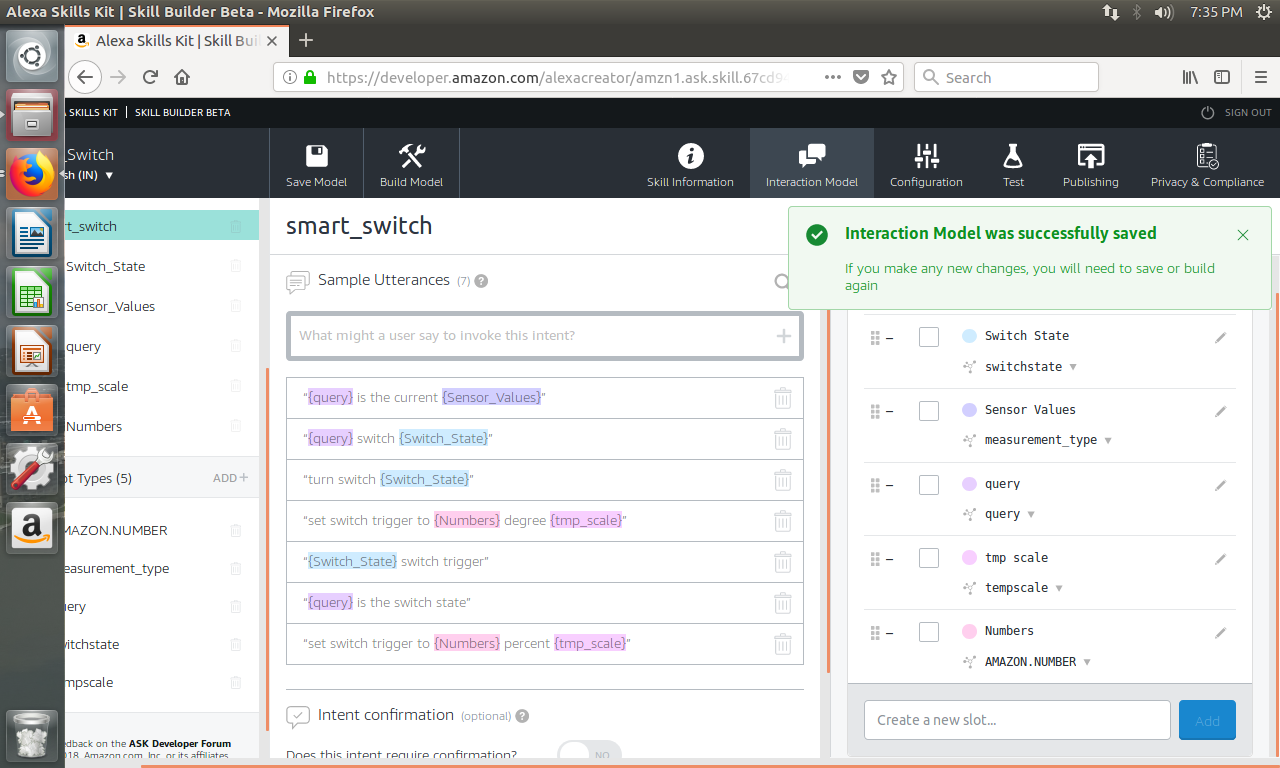Go to the Configuration section

tap(926, 165)
